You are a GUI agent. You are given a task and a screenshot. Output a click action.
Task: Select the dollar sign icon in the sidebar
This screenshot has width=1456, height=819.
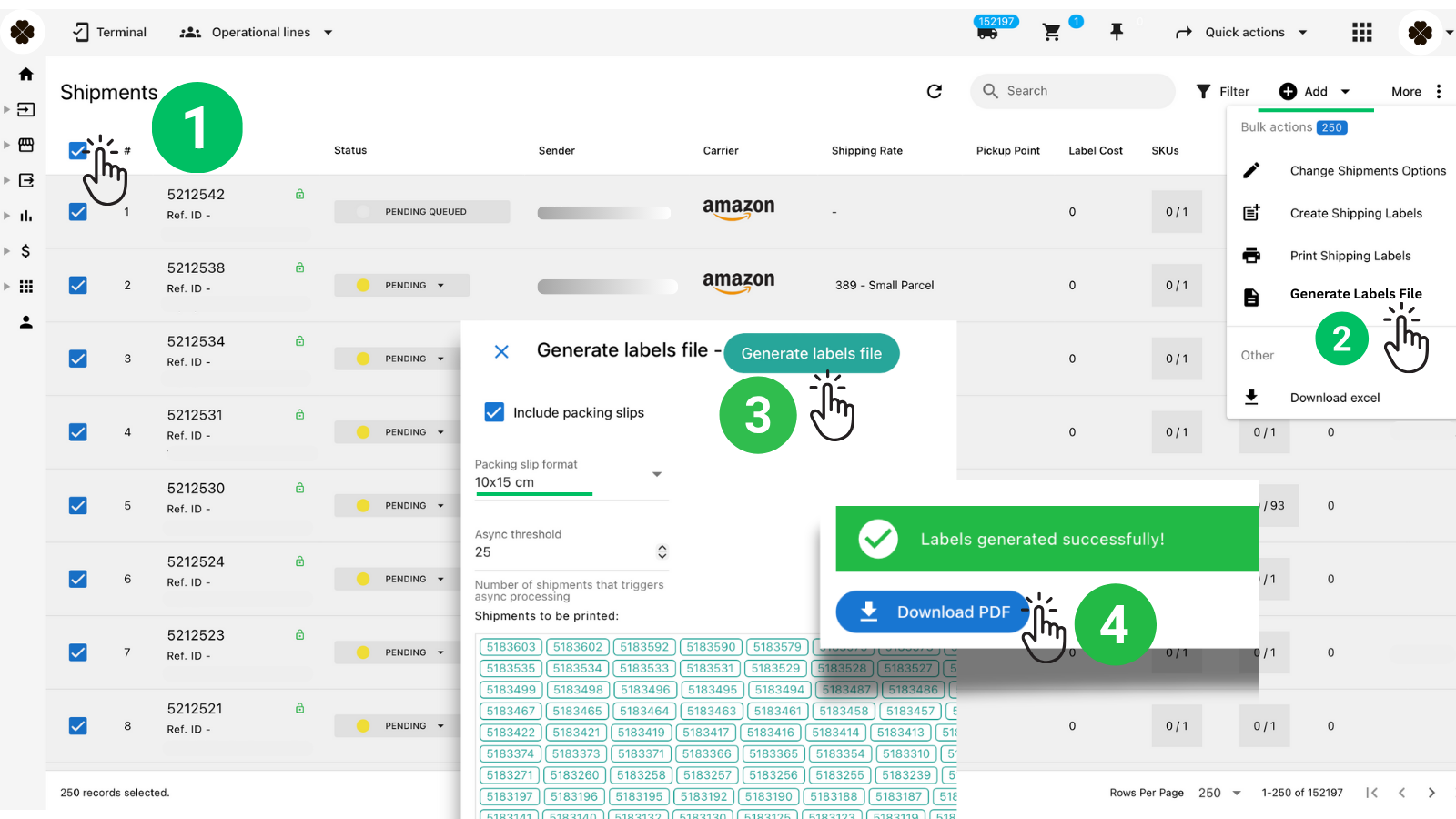(x=25, y=251)
